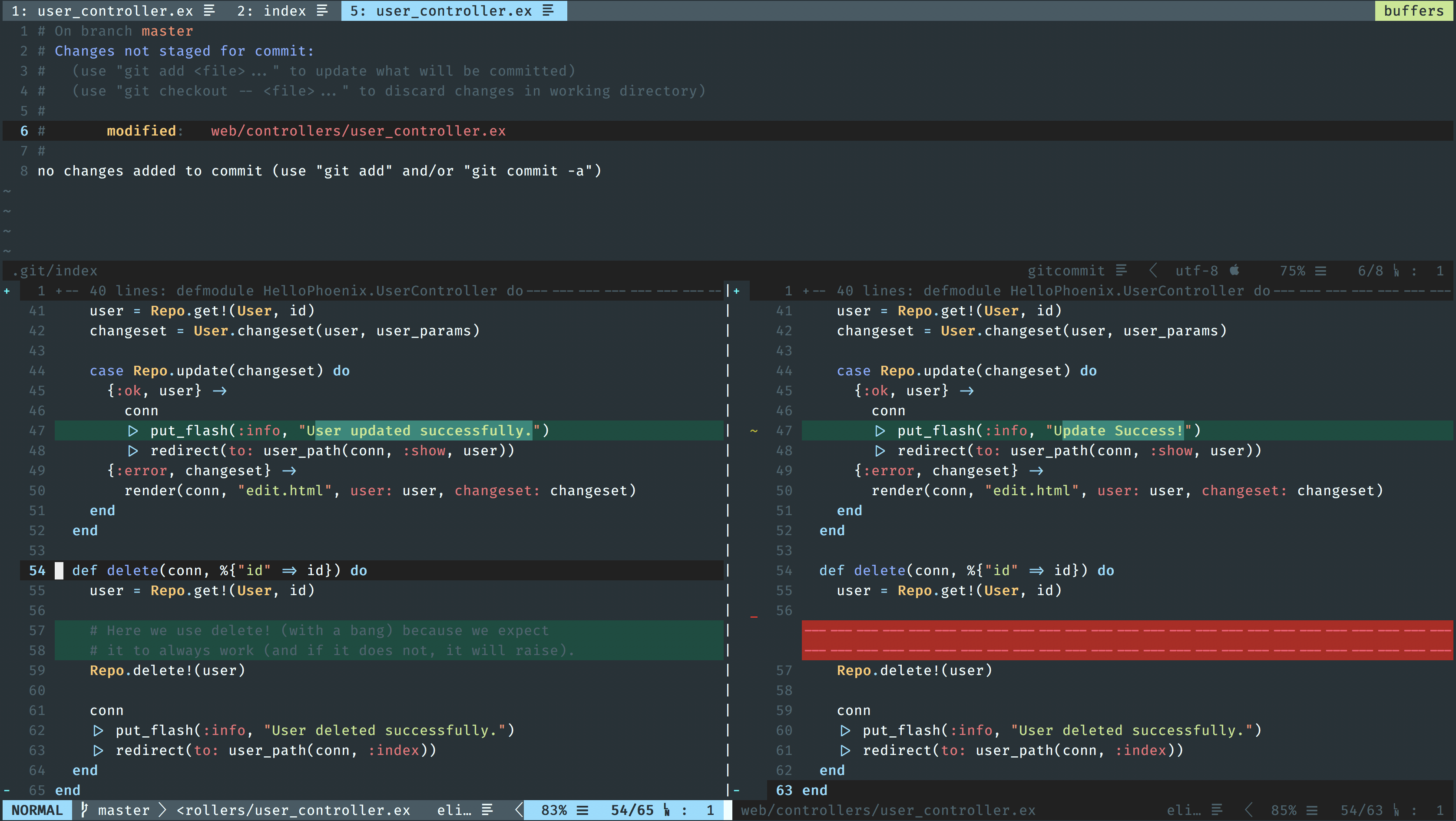The image size is (1456, 821).
Task: Click 85% scroll percentage in right statusline
Action: [x=1284, y=810]
